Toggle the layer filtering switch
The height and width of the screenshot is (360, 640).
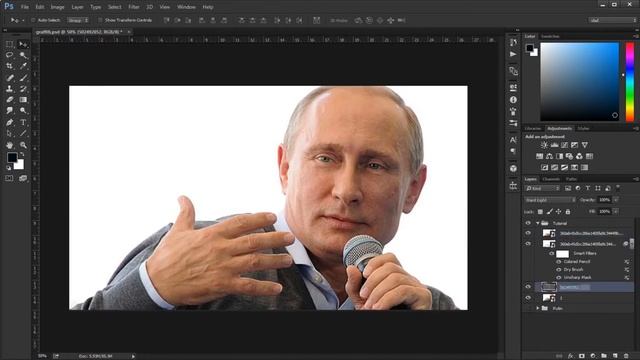click(618, 188)
